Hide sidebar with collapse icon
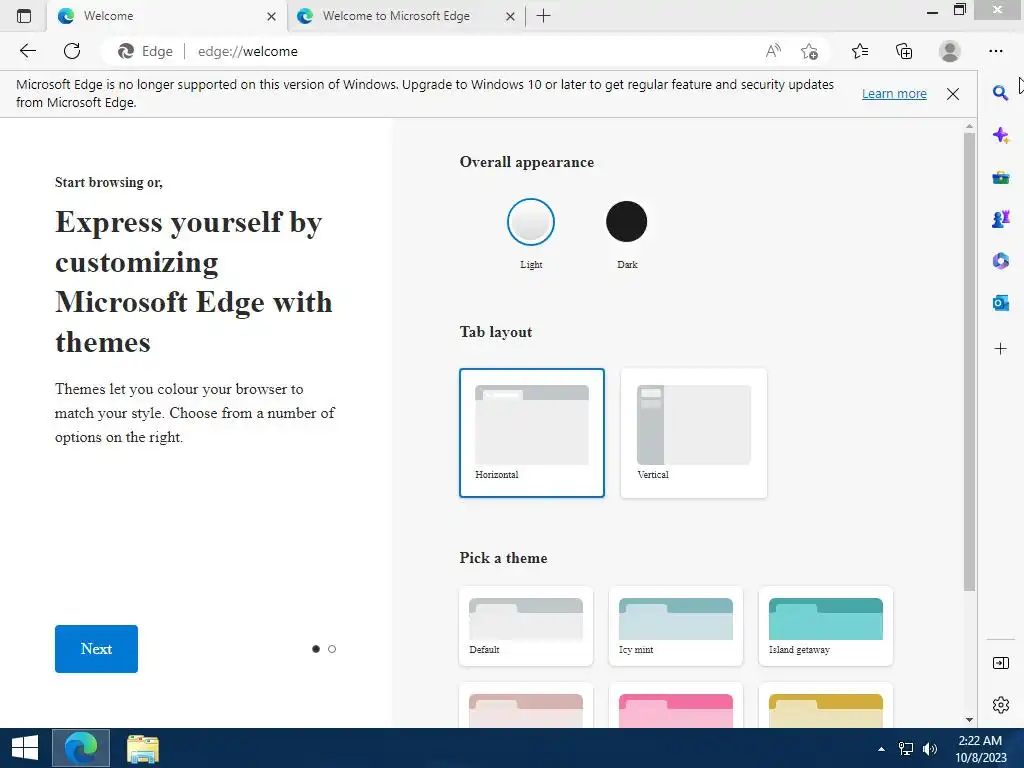The height and width of the screenshot is (768, 1024). pos(1000,664)
